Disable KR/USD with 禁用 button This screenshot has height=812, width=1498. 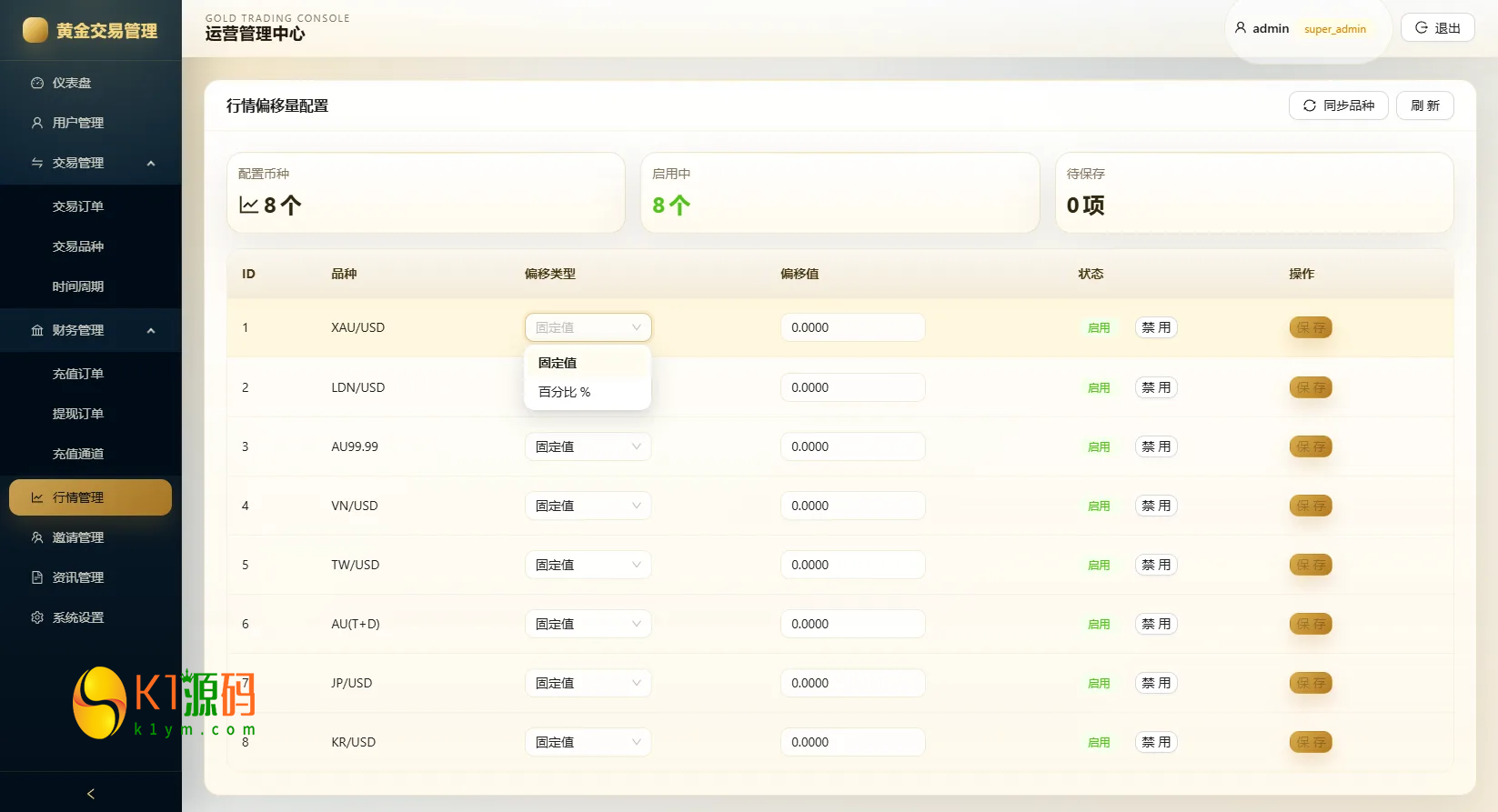[x=1156, y=742]
